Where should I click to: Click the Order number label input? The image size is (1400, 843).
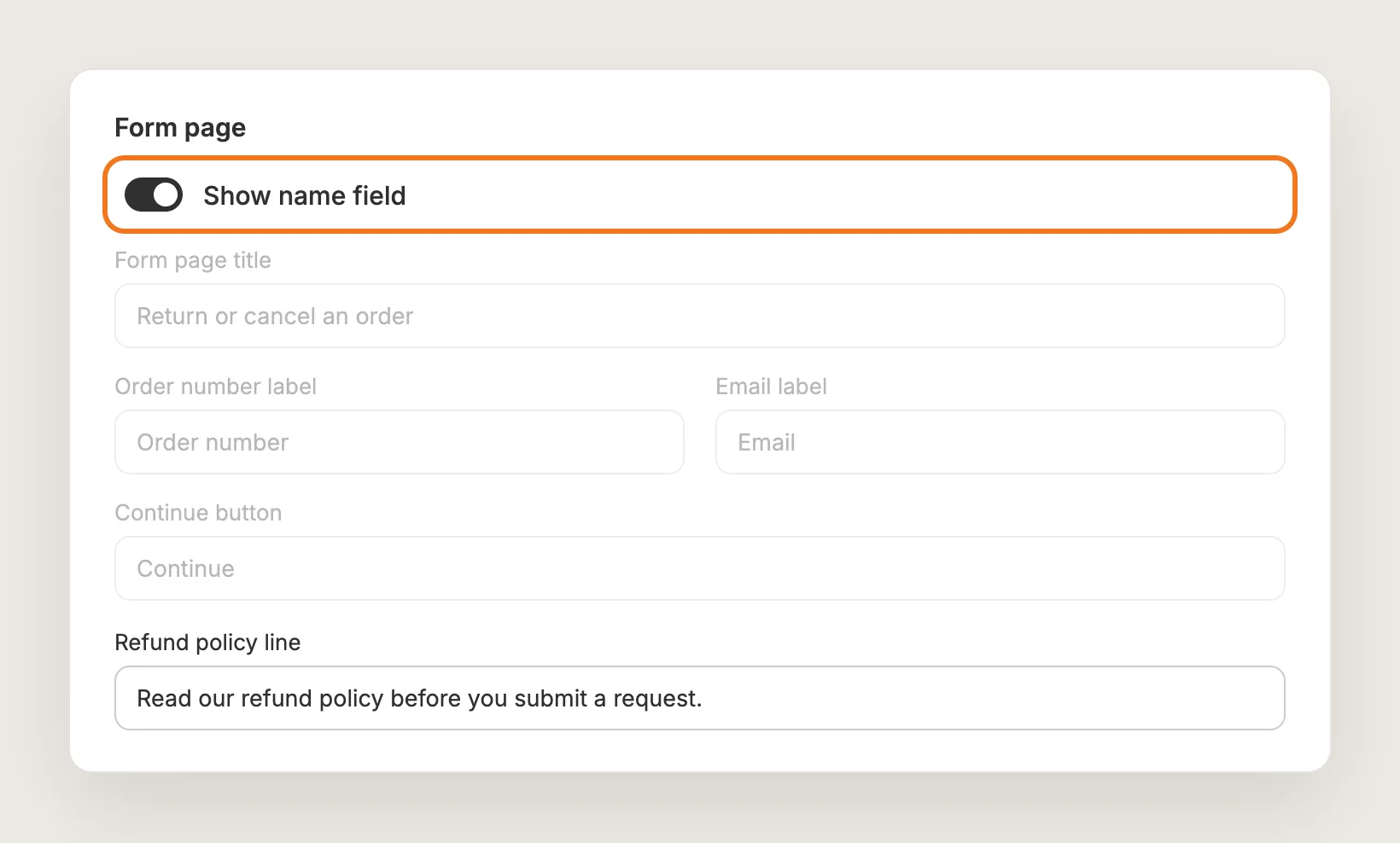400,442
